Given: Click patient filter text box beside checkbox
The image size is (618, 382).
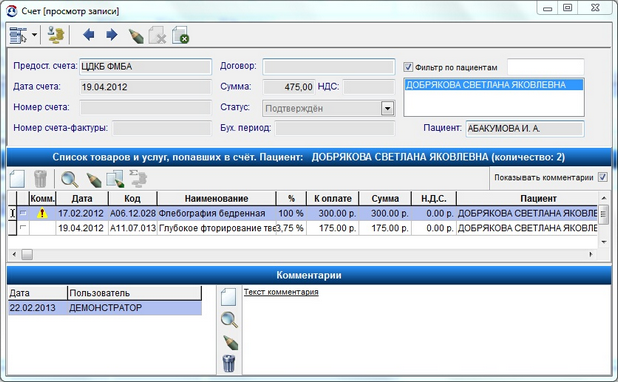Looking at the screenshot, I should tap(545, 67).
